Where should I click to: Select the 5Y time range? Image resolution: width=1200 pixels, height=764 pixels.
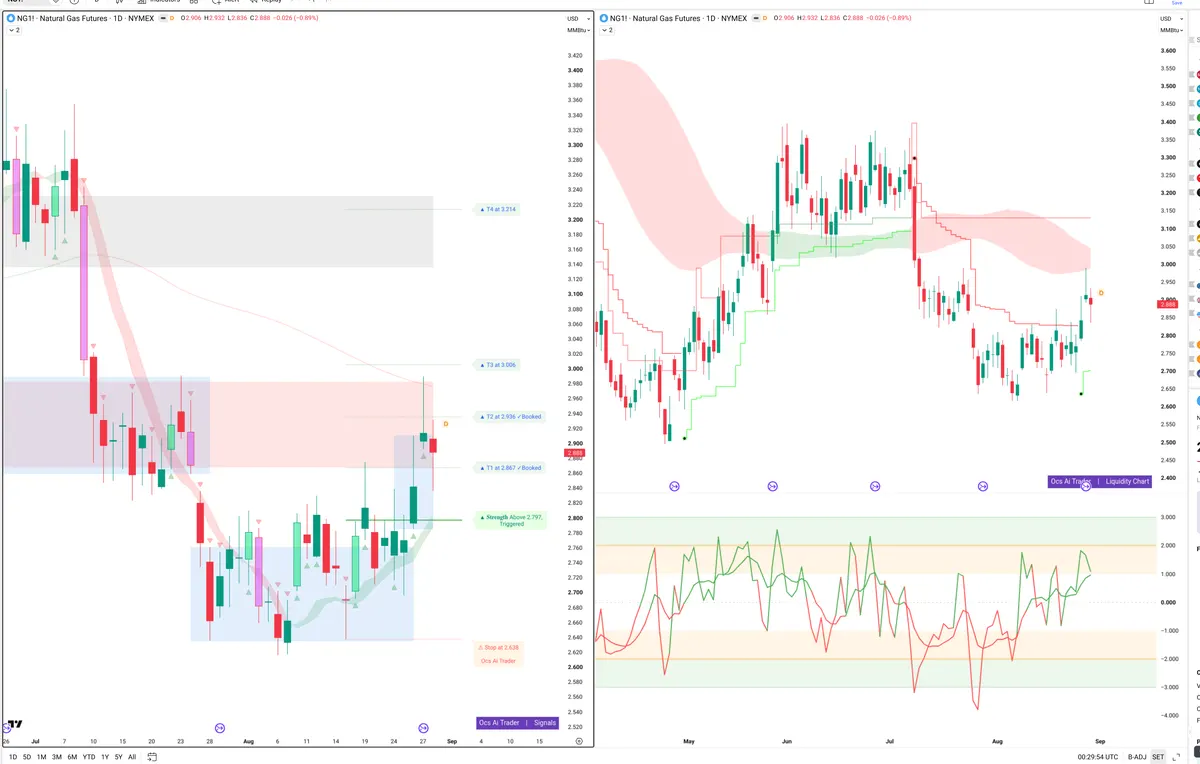[x=118, y=757]
